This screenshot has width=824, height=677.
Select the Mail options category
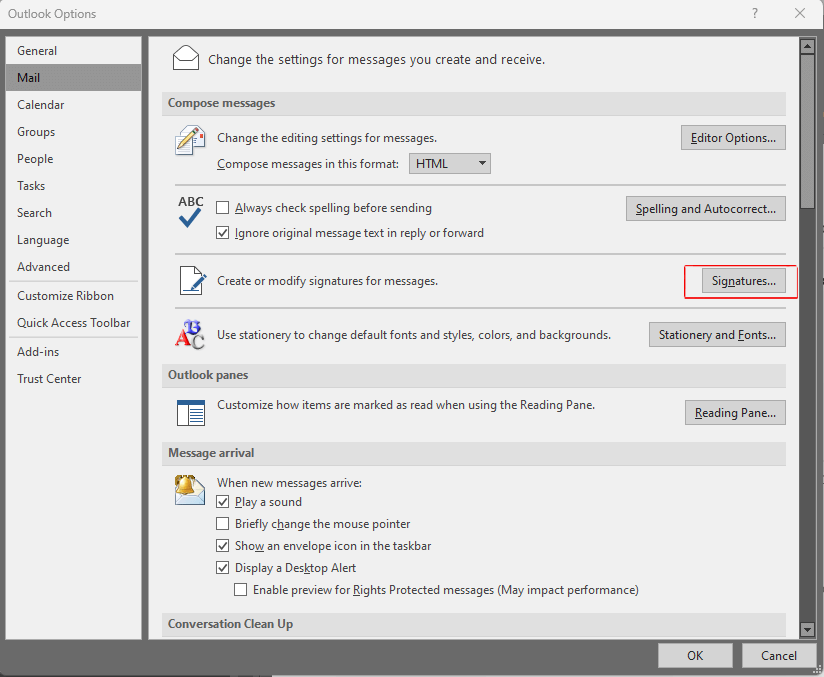[x=74, y=78]
